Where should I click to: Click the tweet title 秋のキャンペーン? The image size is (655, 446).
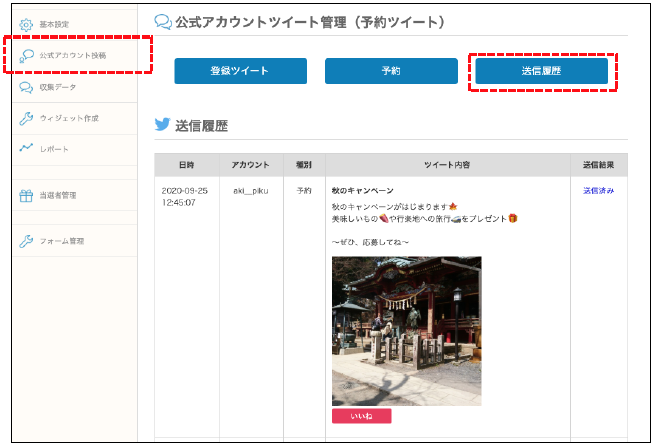363,191
